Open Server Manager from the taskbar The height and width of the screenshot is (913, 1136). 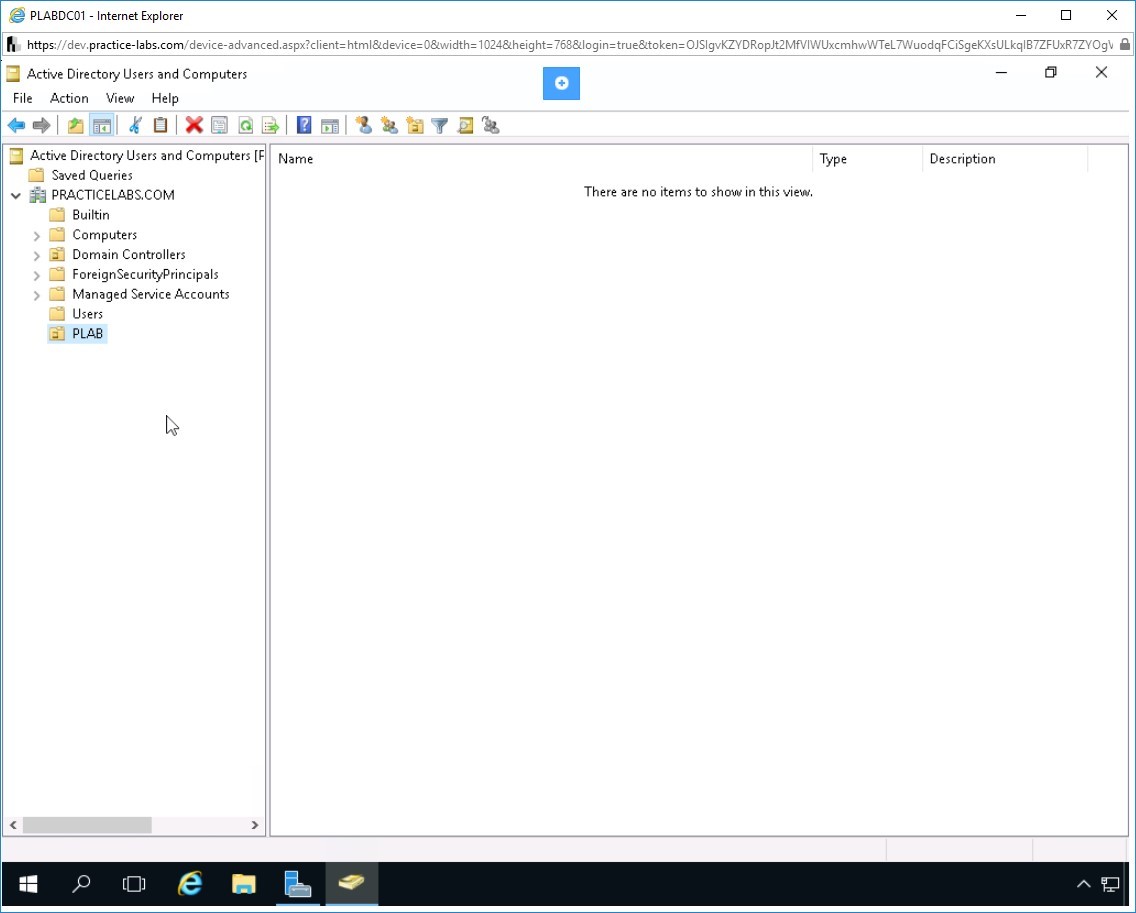pyautogui.click(x=297, y=884)
